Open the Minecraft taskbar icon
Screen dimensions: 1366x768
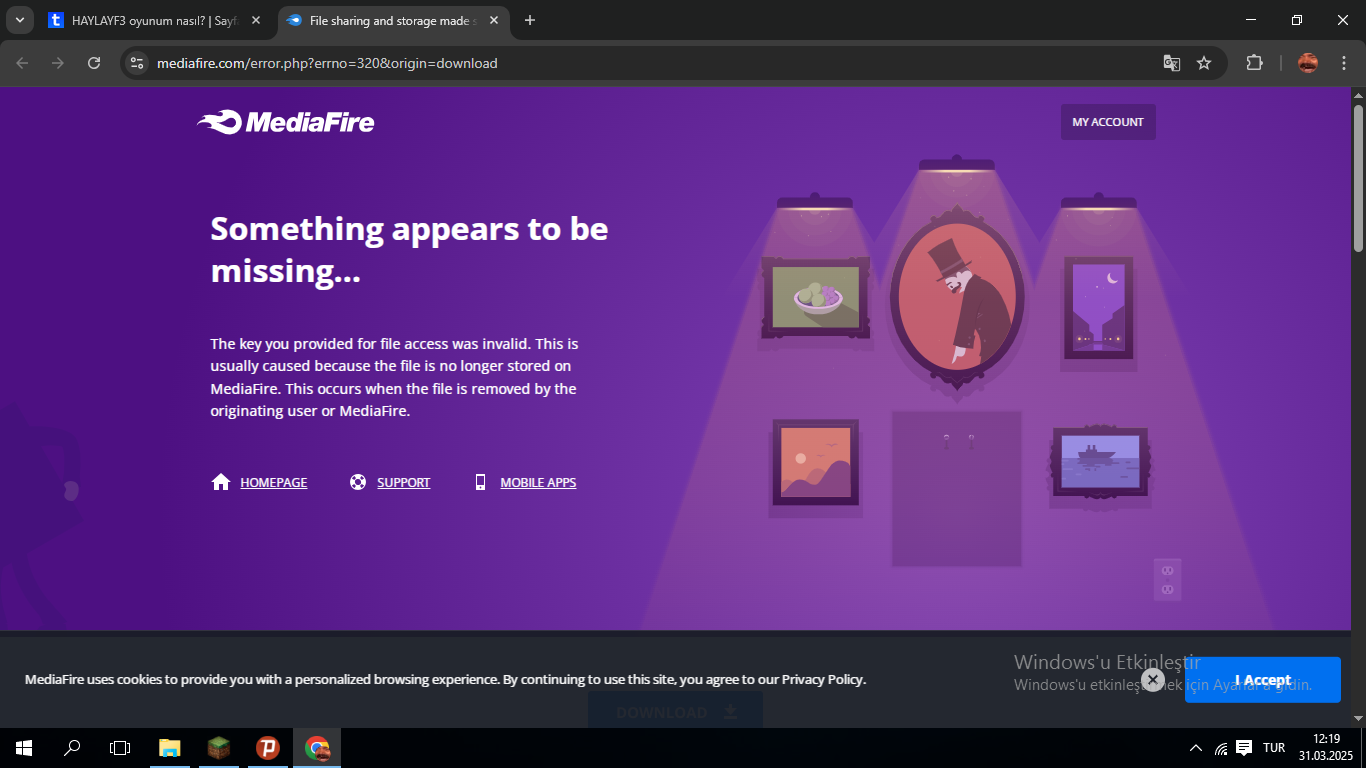click(219, 748)
